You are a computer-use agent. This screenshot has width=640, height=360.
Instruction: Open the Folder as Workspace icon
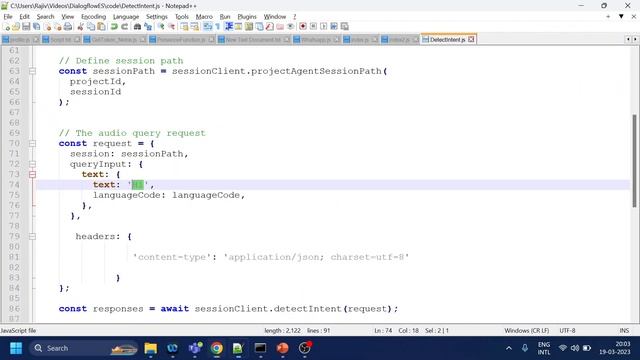click(x=280, y=27)
